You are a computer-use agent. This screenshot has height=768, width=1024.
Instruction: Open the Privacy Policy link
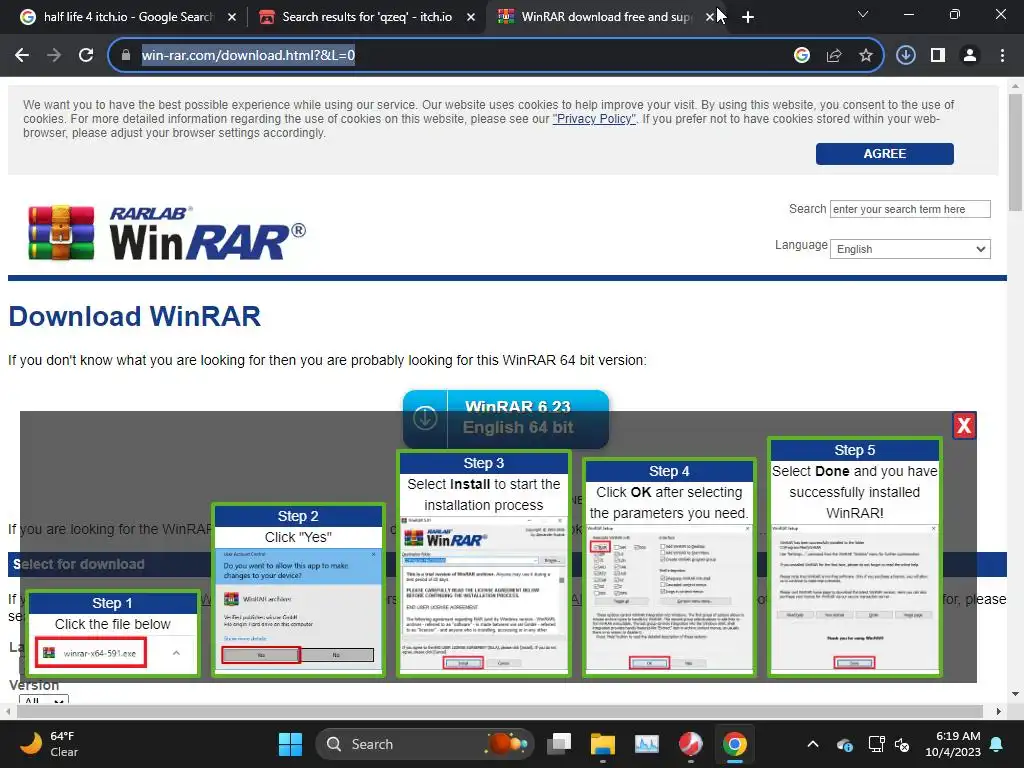point(594,119)
